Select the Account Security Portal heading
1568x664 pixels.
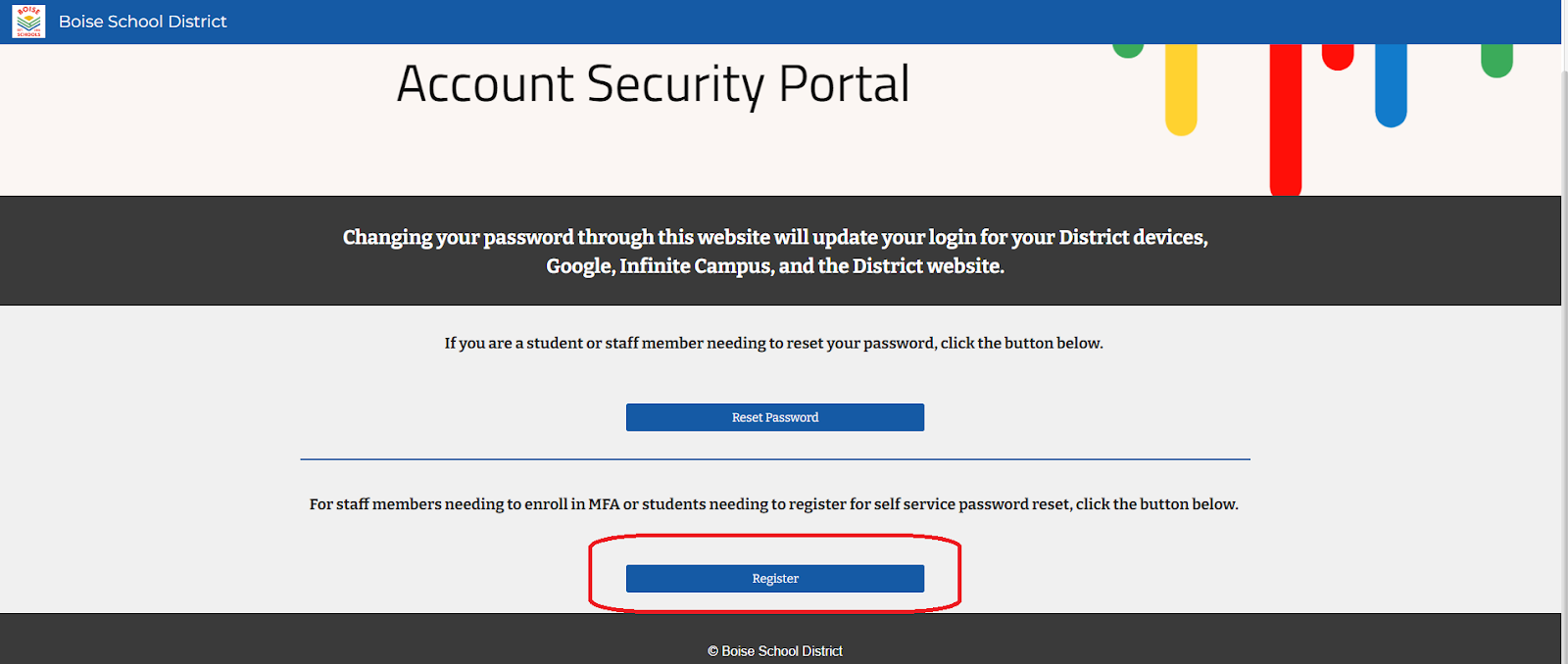click(x=654, y=84)
